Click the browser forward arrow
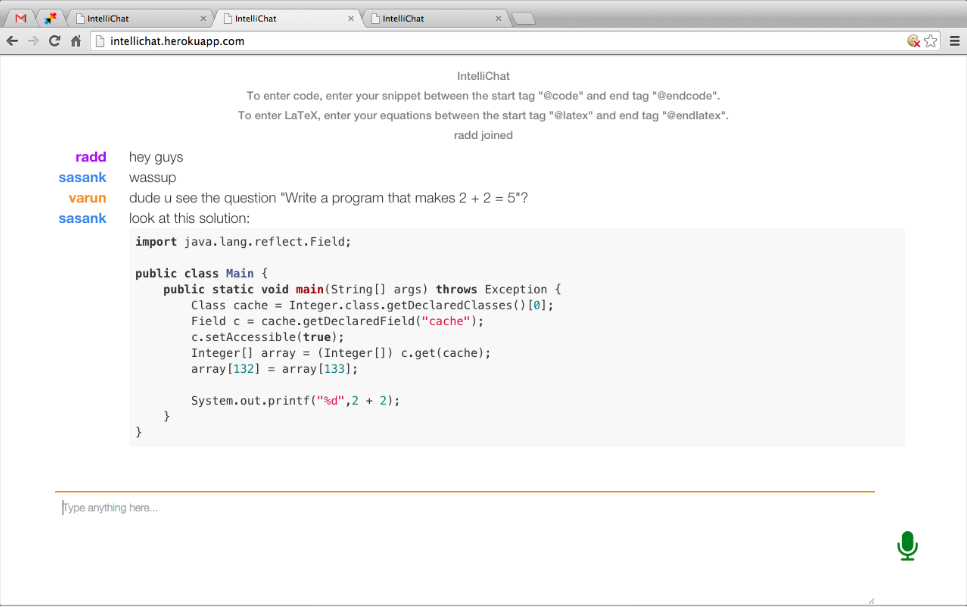Image resolution: width=967 pixels, height=607 pixels. (x=33, y=41)
